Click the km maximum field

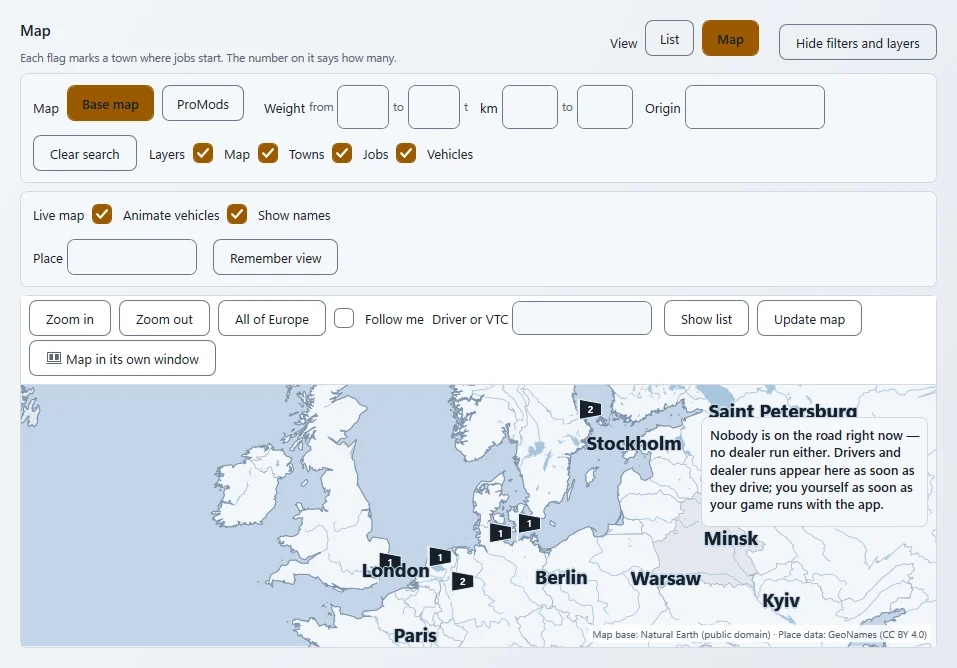point(605,107)
